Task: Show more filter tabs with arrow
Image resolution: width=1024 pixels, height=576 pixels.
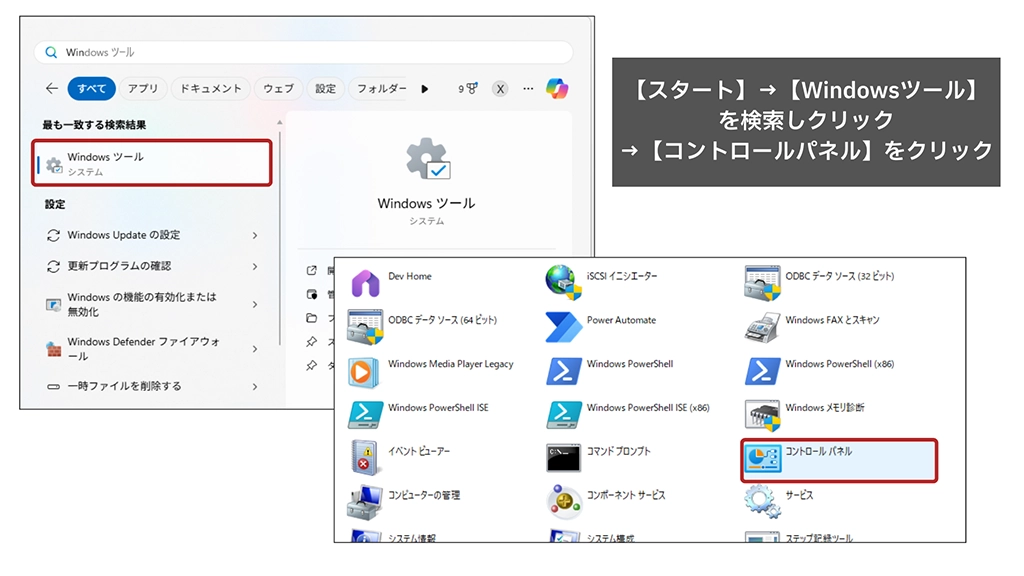Action: [425, 89]
